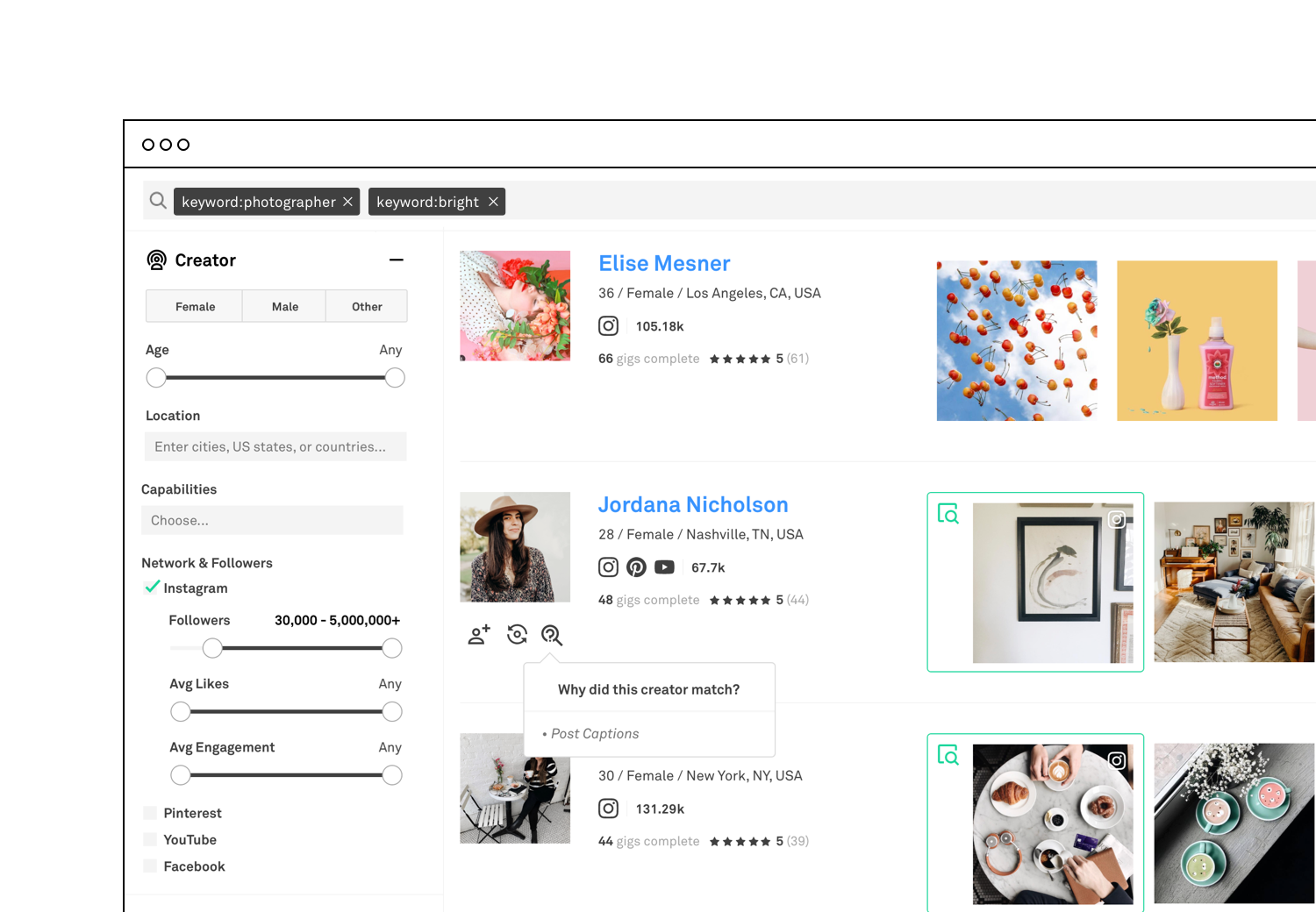Click the Followers slider right handle
Image resolution: width=1316 pixels, height=912 pixels.
point(392,648)
